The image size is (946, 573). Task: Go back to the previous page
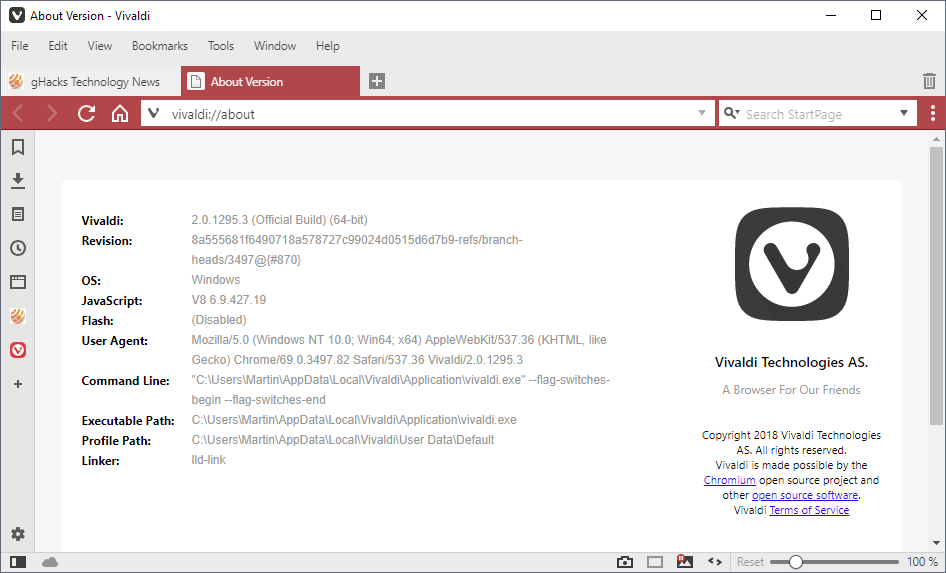pos(18,113)
